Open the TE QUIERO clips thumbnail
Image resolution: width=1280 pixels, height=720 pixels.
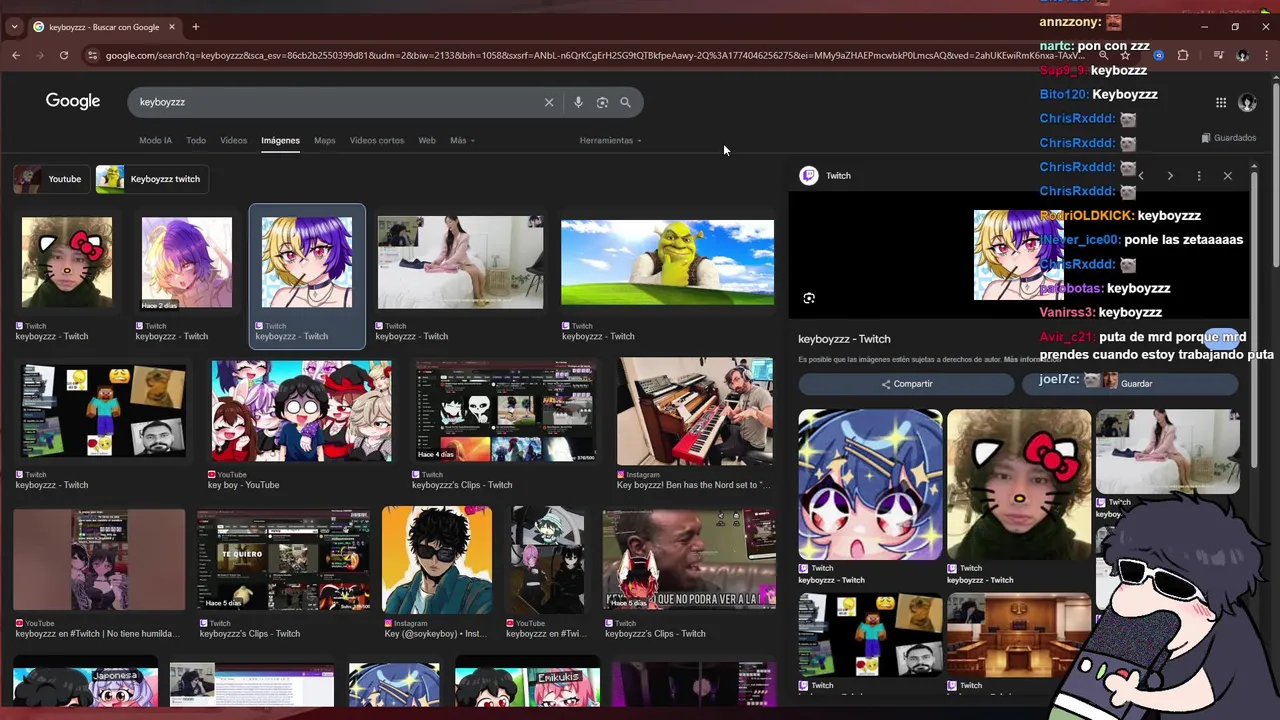(x=283, y=560)
